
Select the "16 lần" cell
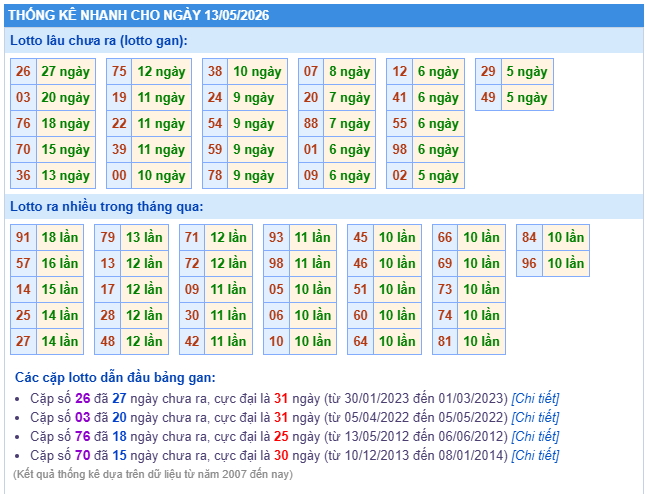click(60, 263)
